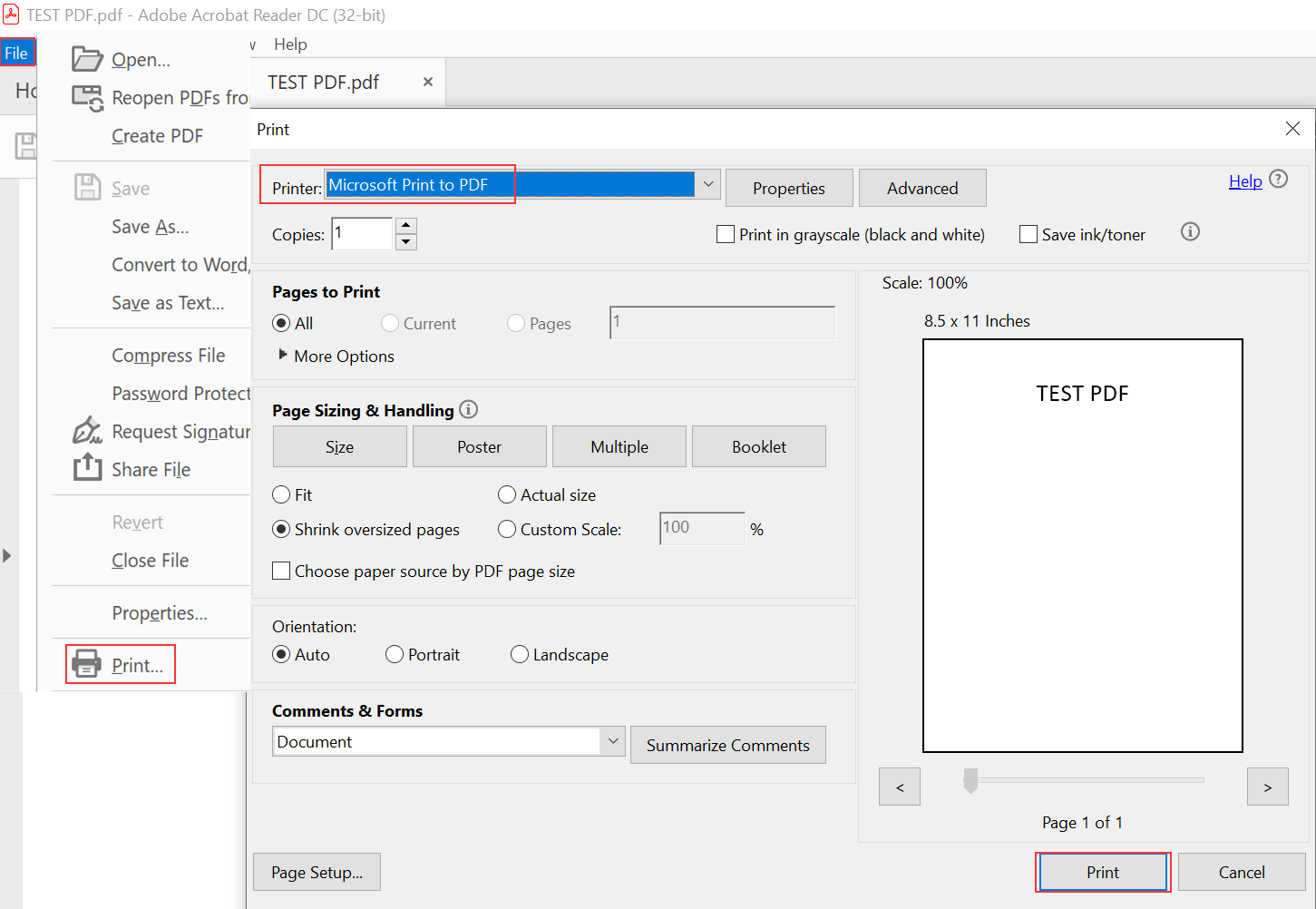The image size is (1316, 909).
Task: Choose Compress File from File menu
Action: [169, 356]
